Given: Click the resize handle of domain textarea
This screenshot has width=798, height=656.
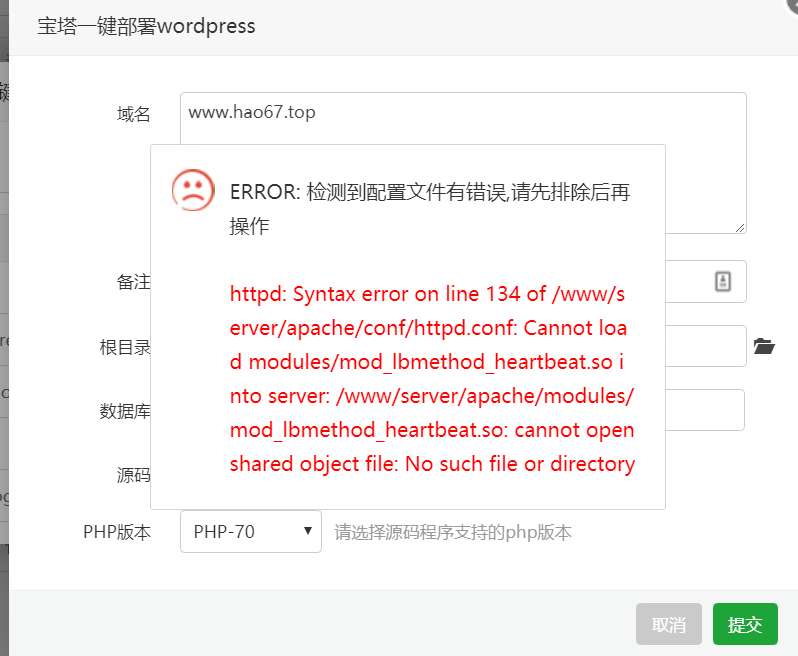Looking at the screenshot, I should [x=740, y=228].
